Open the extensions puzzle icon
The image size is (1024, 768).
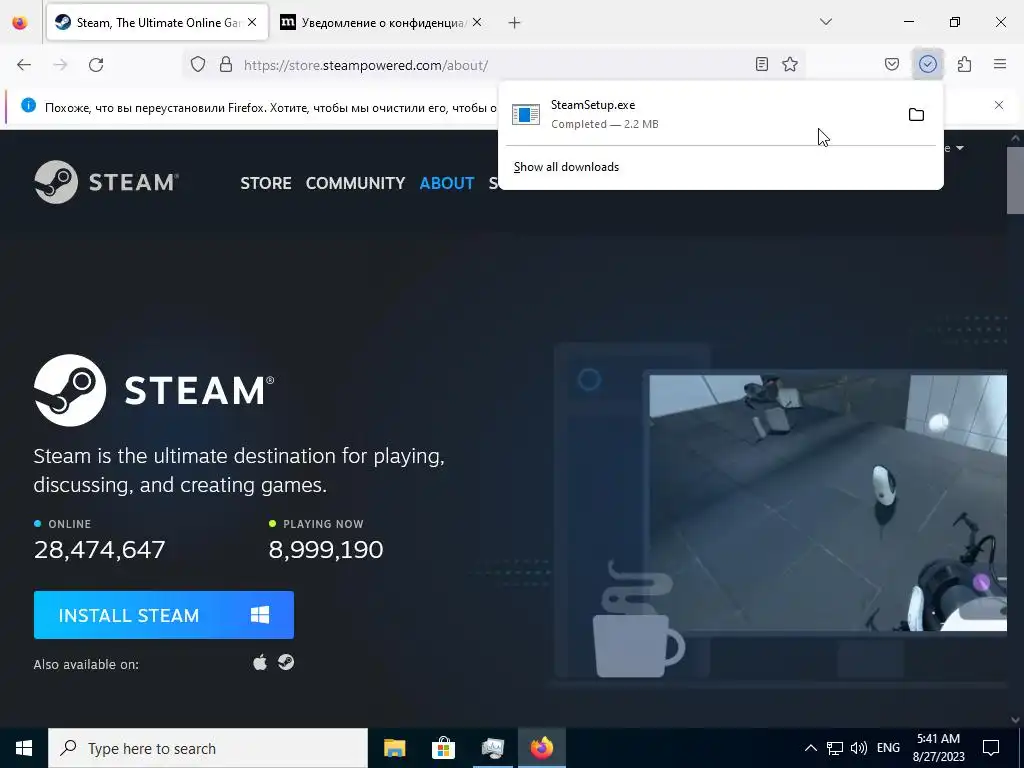pos(965,65)
